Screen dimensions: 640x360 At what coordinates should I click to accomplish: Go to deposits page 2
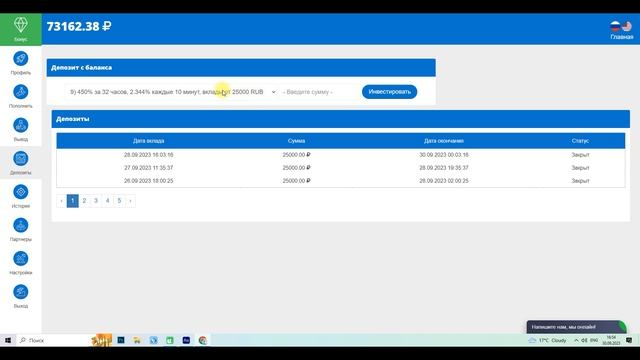84,200
